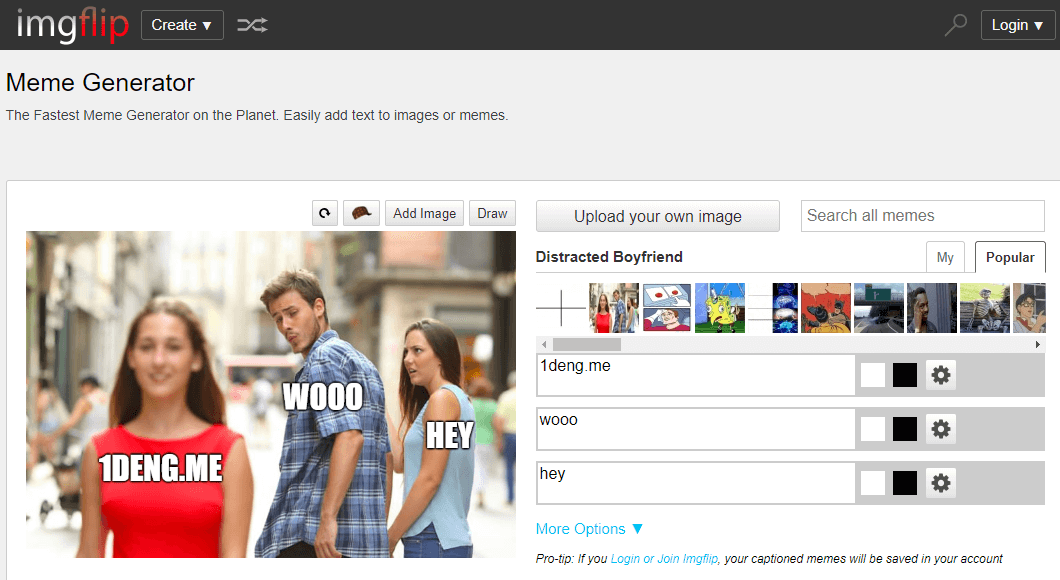
Task: Click the hey caption text box
Action: [696, 483]
